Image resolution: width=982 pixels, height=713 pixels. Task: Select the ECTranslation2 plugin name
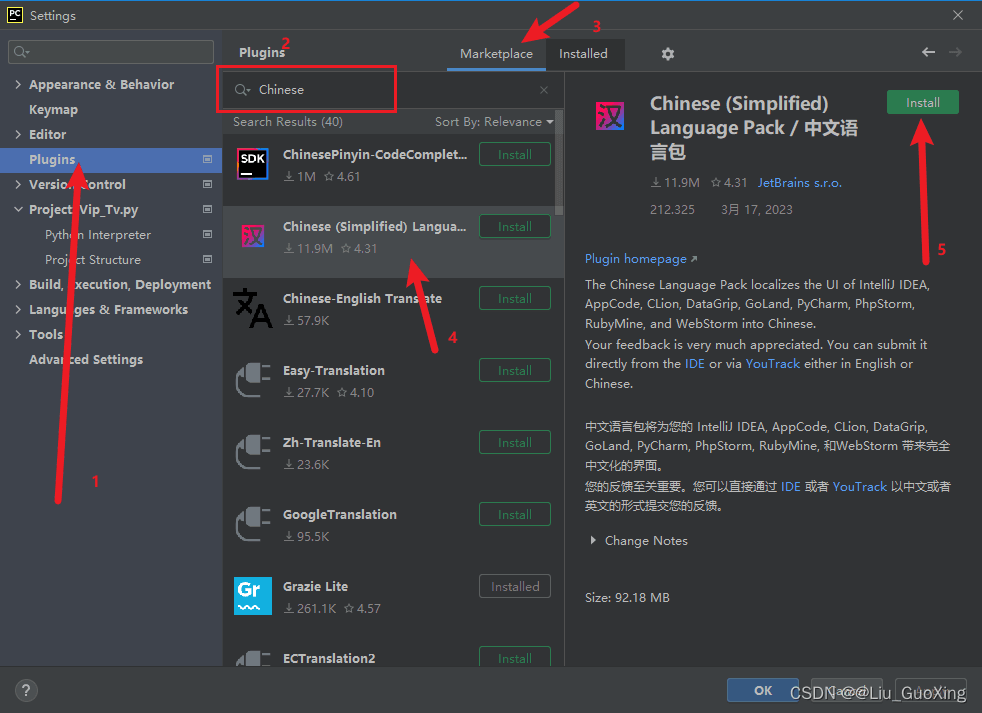[x=329, y=658]
